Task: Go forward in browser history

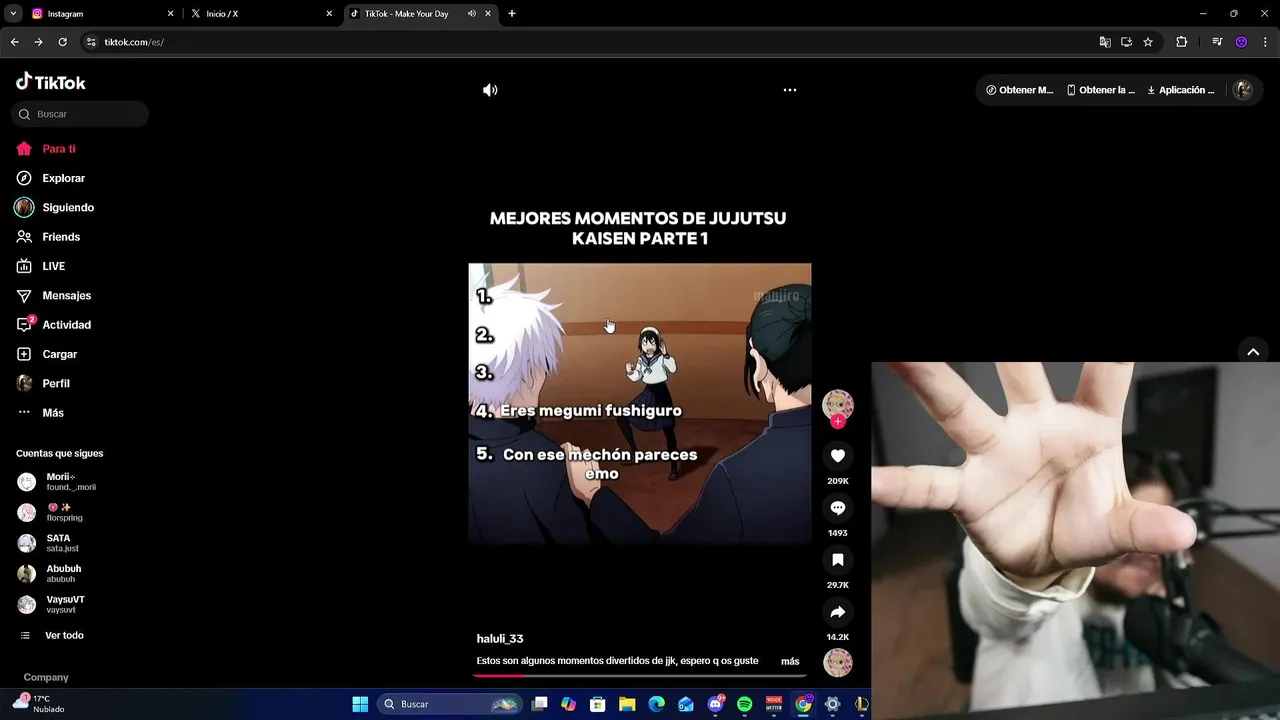Action: pos(38,42)
